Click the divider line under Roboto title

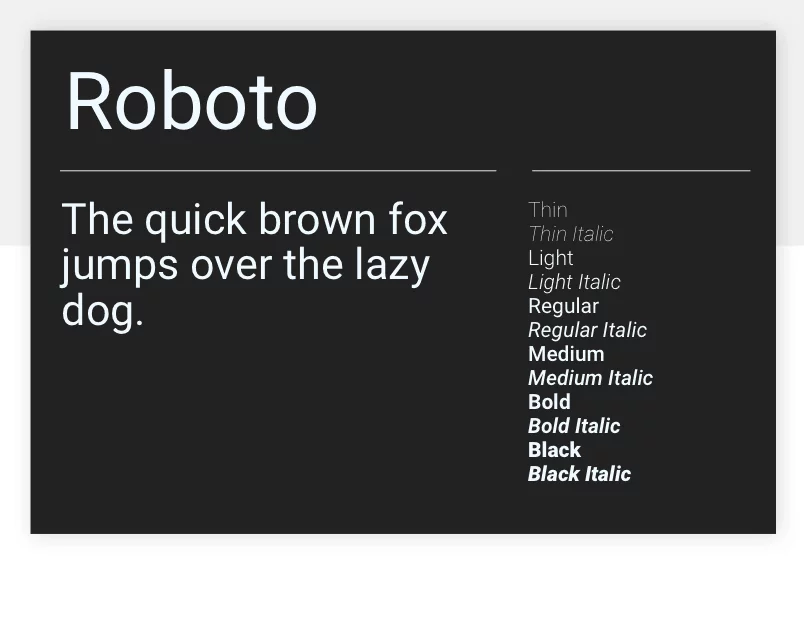pos(278,170)
